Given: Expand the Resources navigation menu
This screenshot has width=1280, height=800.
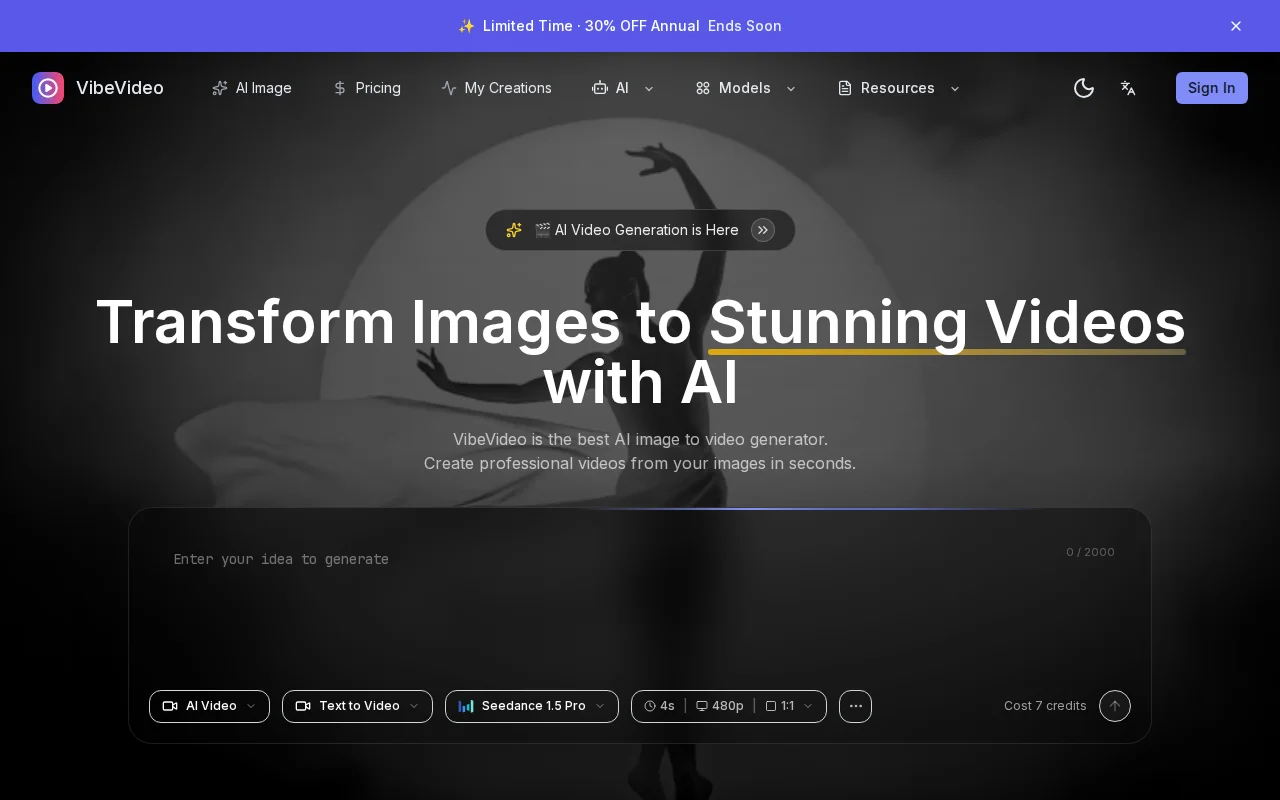Looking at the screenshot, I should (899, 88).
